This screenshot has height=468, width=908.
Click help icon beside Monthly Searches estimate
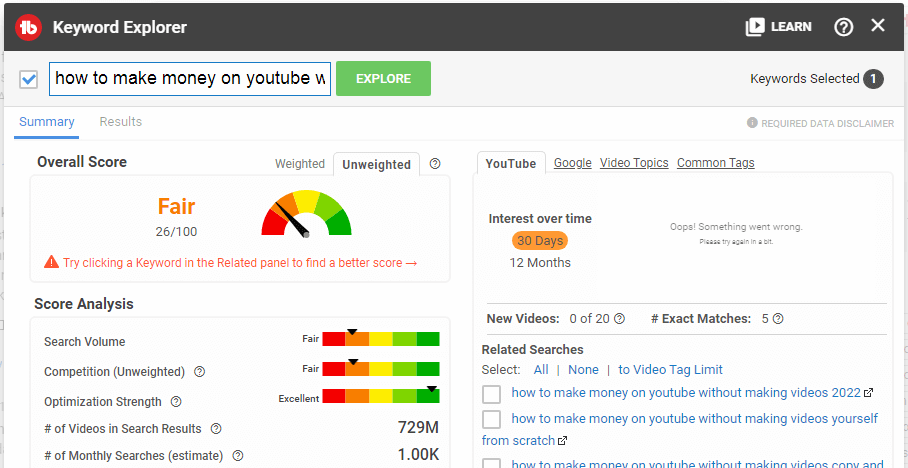click(x=237, y=456)
